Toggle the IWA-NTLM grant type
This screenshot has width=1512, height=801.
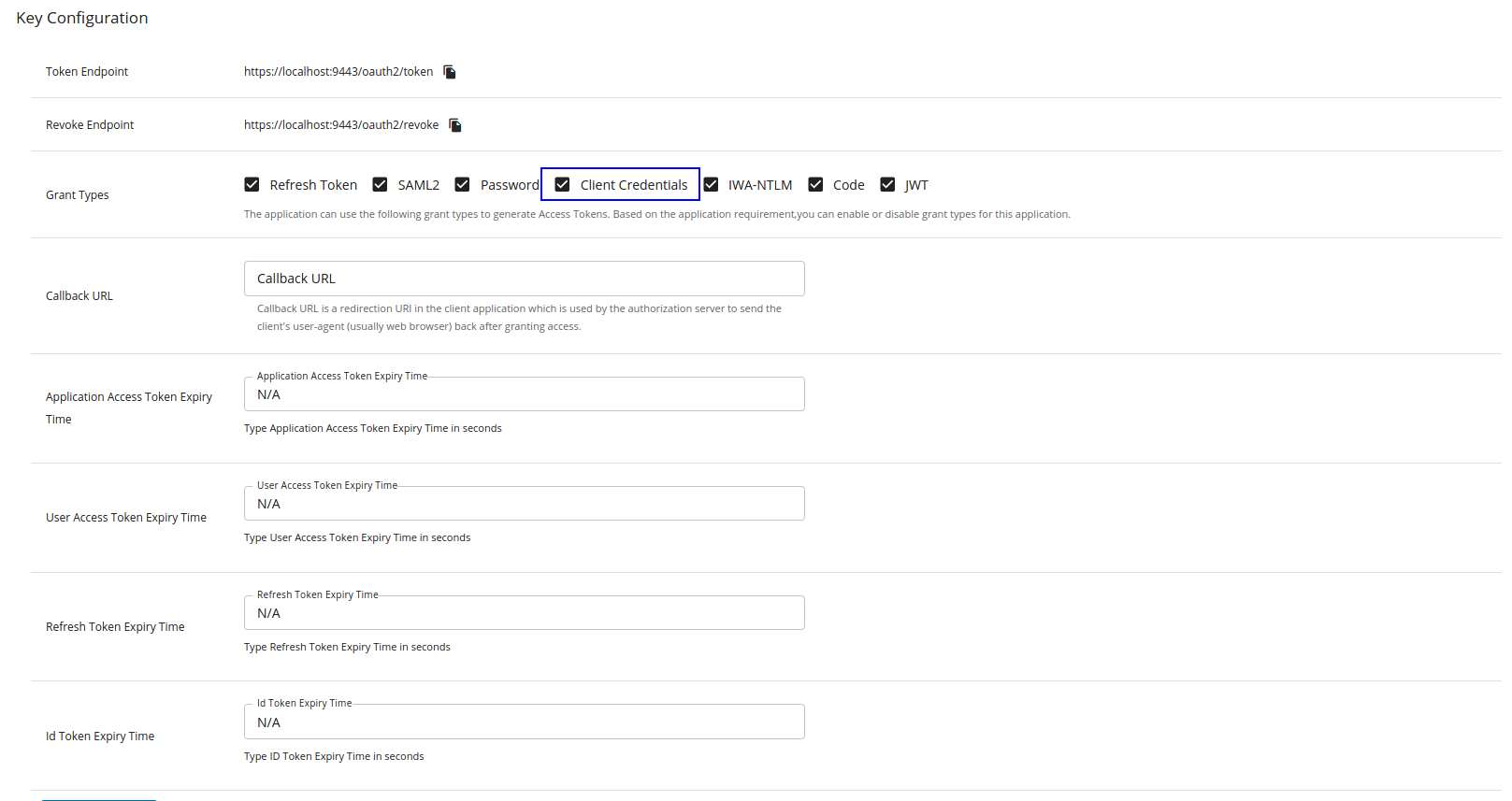pos(711,185)
